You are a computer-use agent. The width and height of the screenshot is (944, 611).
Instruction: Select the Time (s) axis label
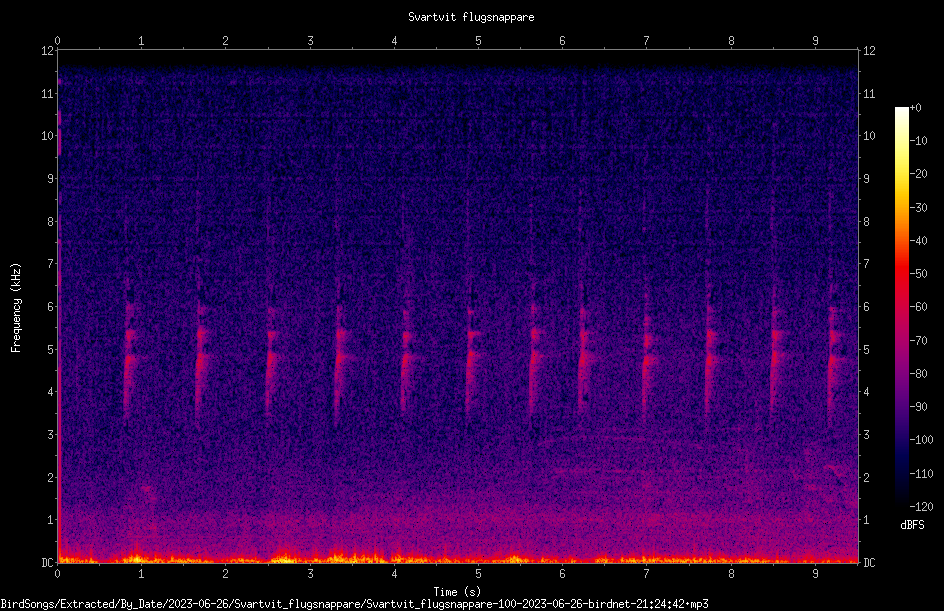[457, 592]
